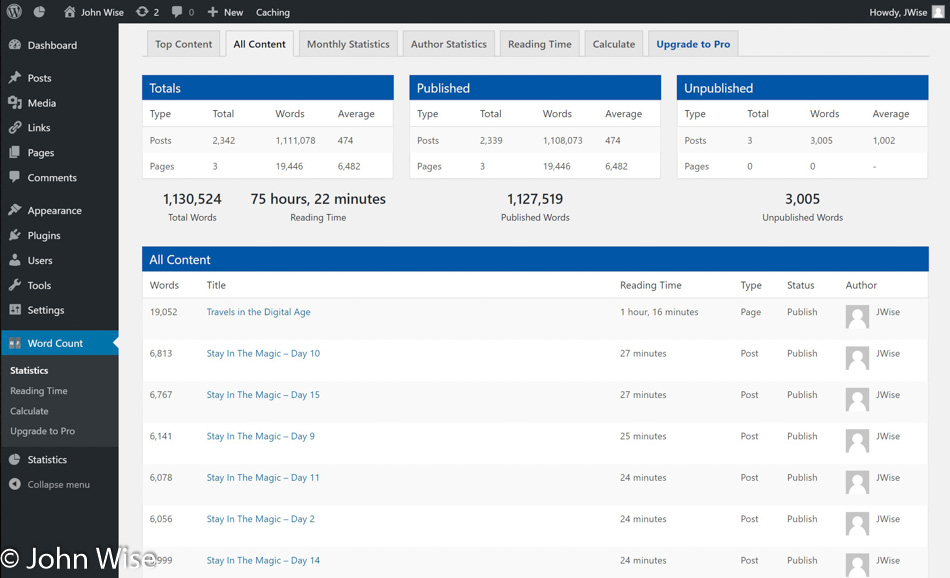Click the Posts pushpin icon
Viewport: 950px width, 578px height.
pyautogui.click(x=15, y=78)
